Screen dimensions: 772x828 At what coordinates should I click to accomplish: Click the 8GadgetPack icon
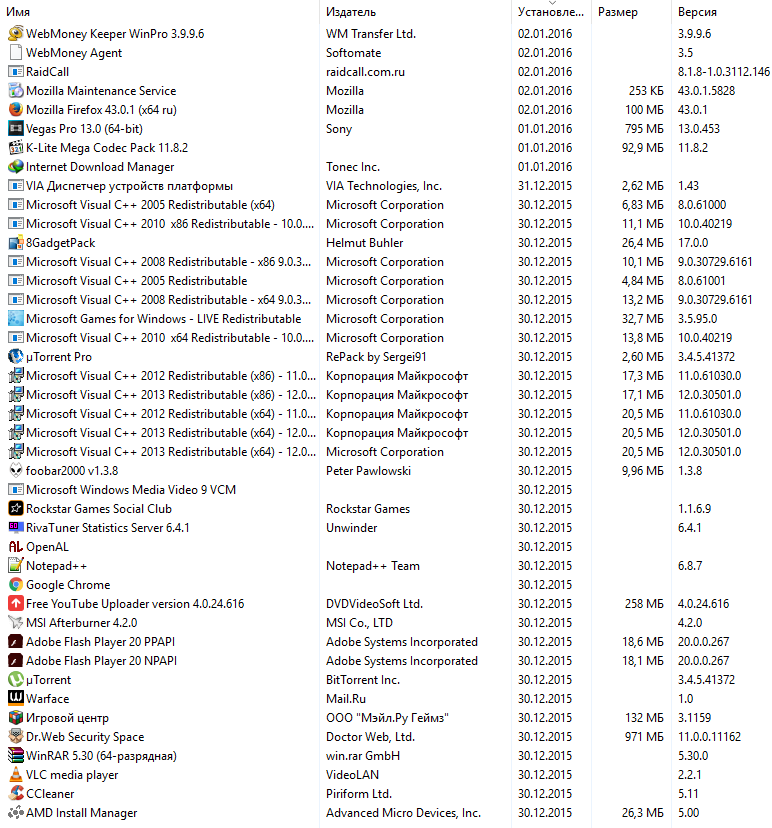pyautogui.click(x=16, y=242)
